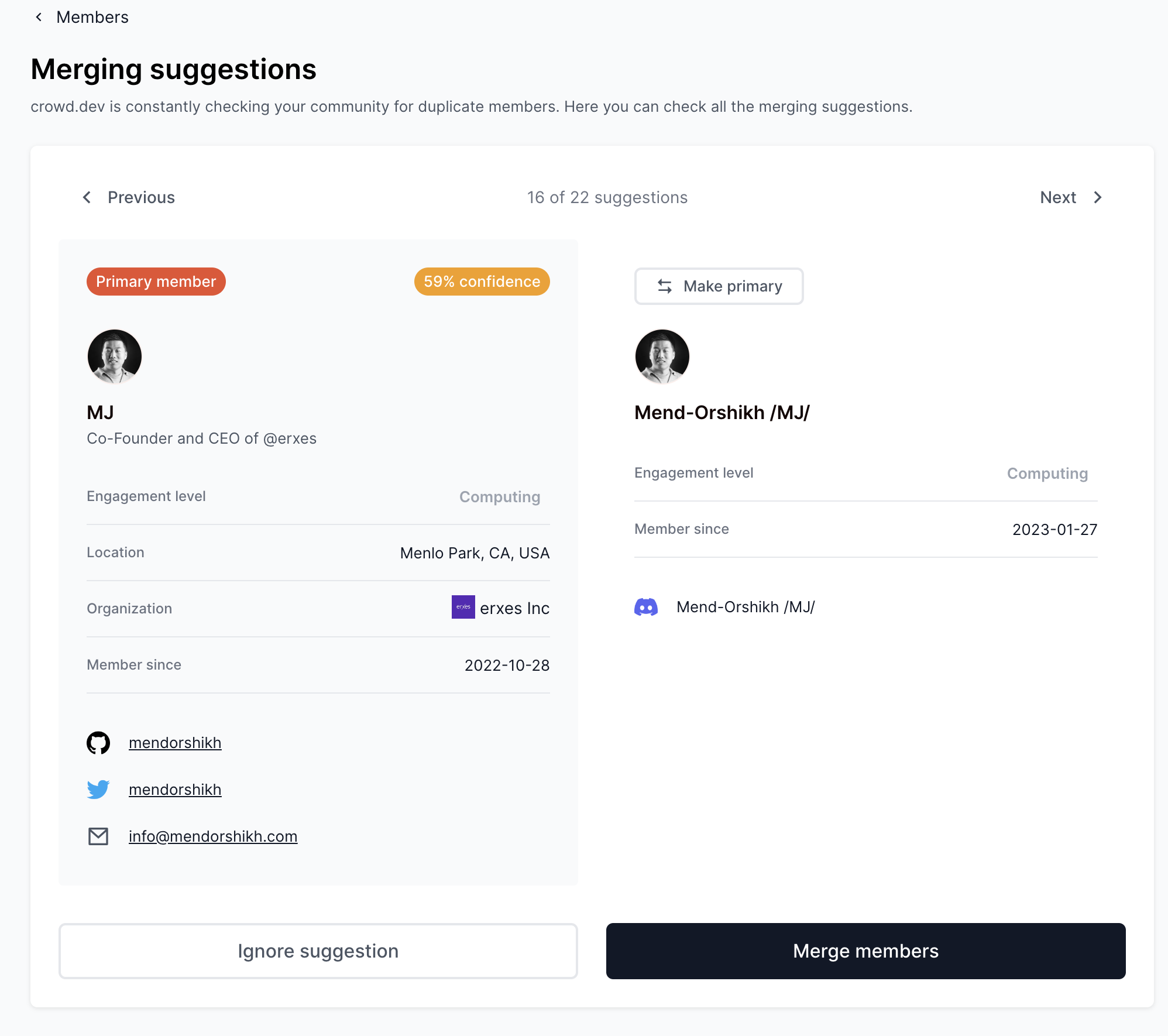This screenshot has height=1036, width=1168.
Task: Click MJ primary member avatar photo
Action: coord(115,356)
